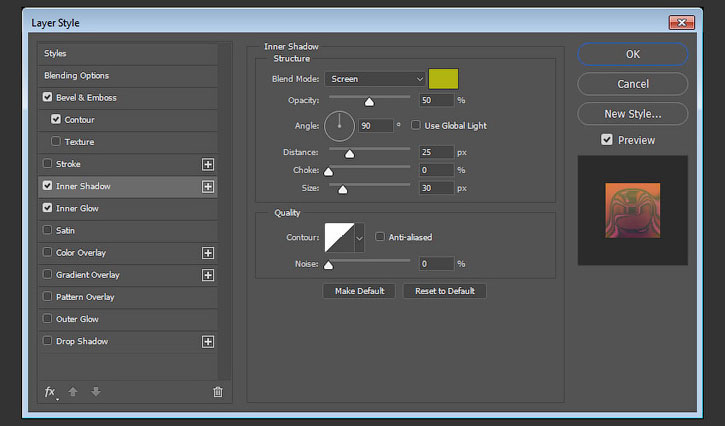This screenshot has width=725, height=426.
Task: Click the Make Default button
Action: coord(359,291)
